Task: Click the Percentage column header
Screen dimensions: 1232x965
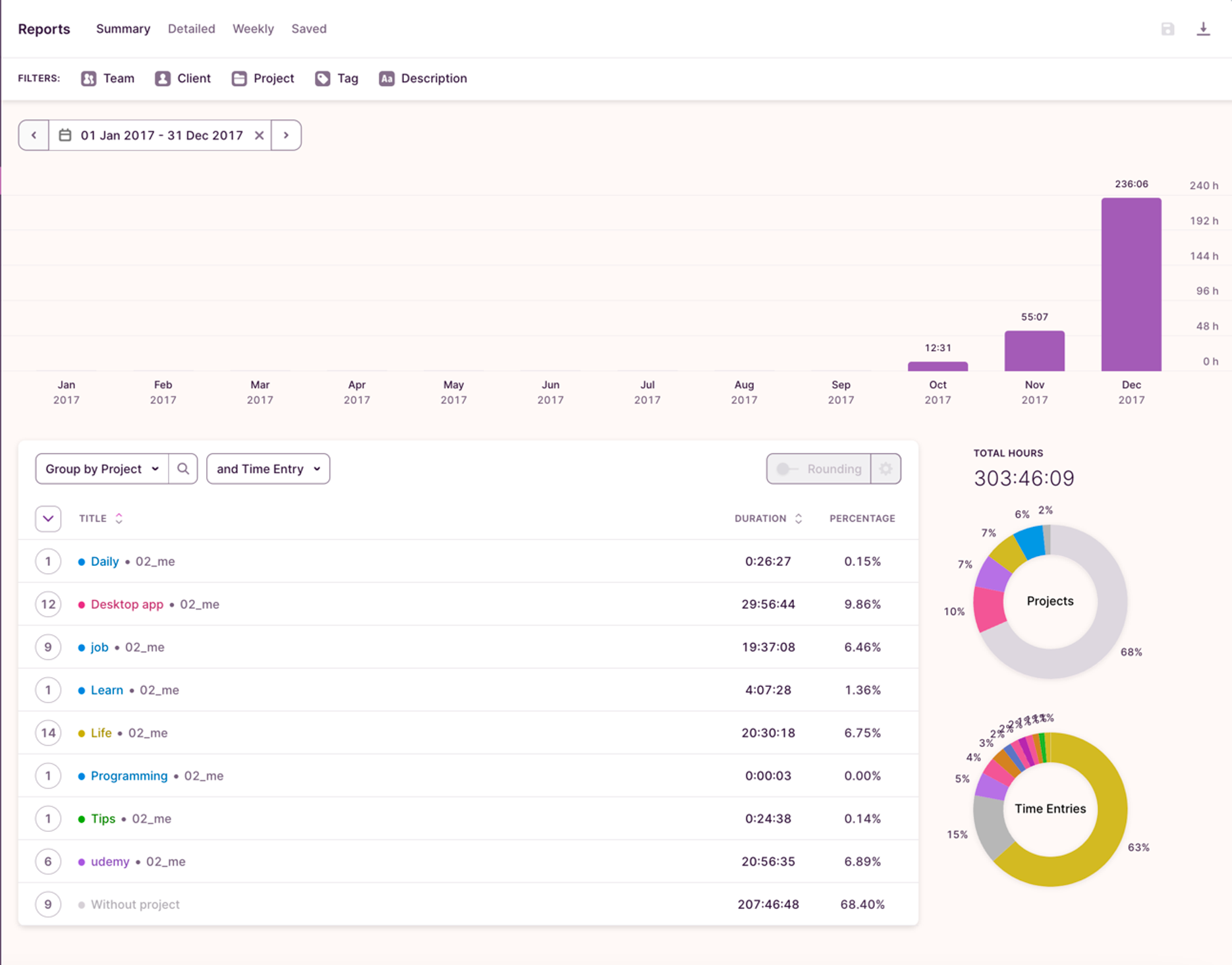Action: (862, 518)
